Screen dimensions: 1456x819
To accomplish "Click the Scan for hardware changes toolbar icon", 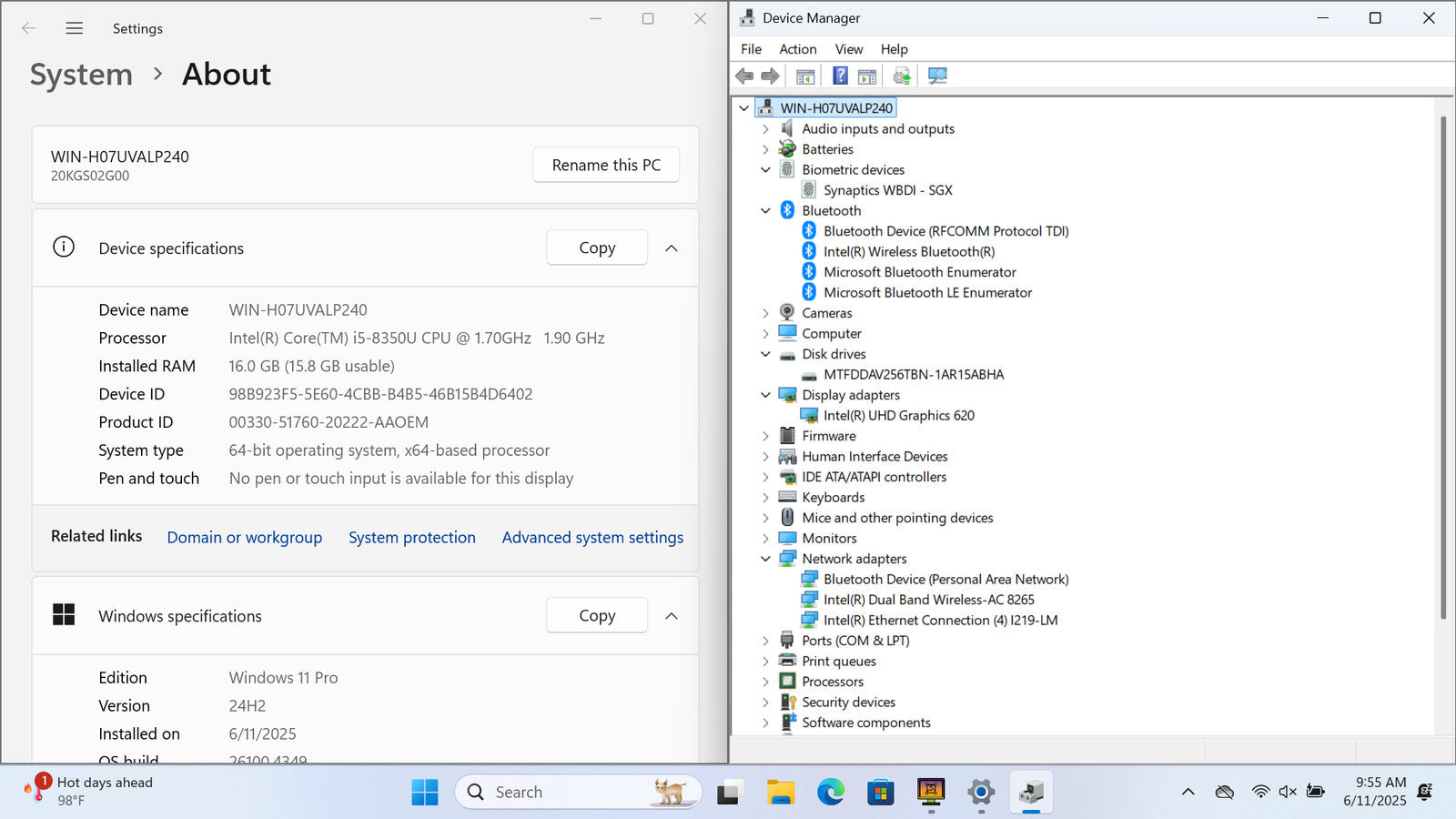I will (x=937, y=76).
